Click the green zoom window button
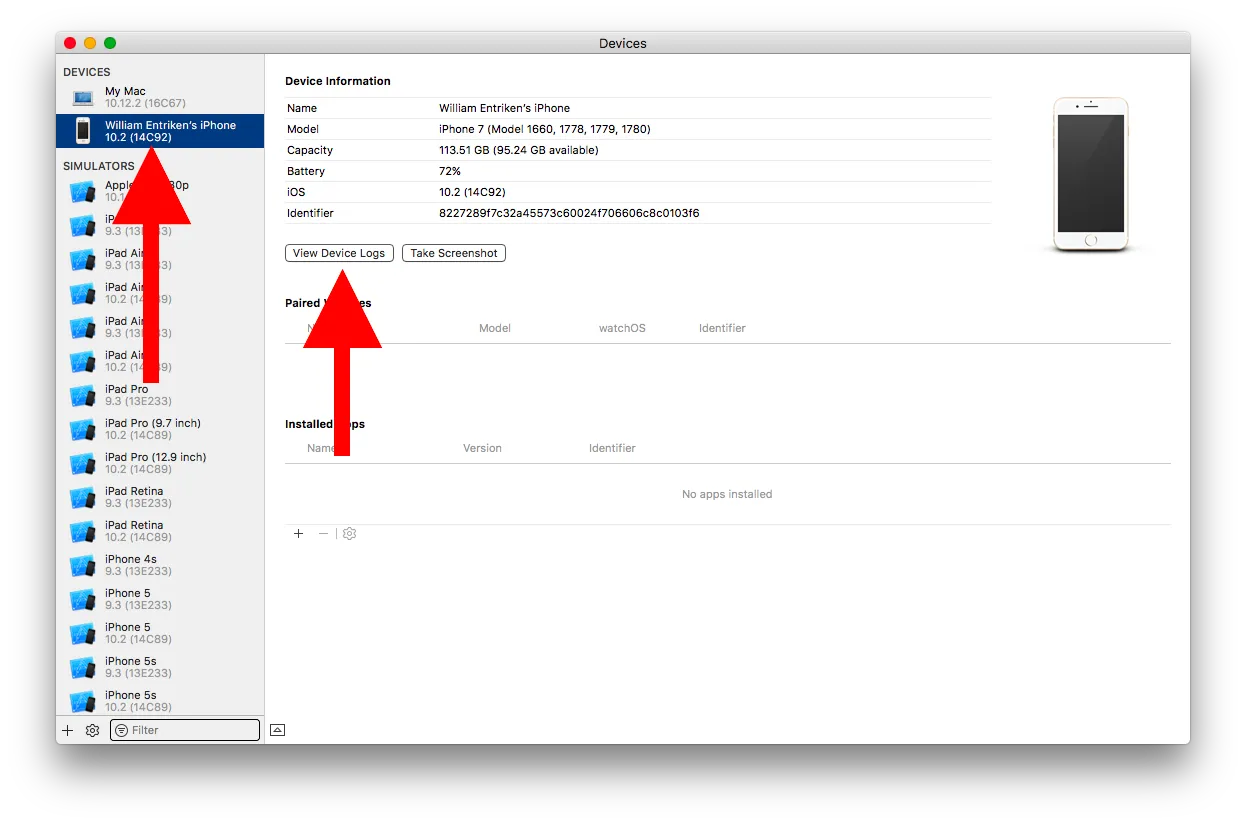 tap(110, 43)
